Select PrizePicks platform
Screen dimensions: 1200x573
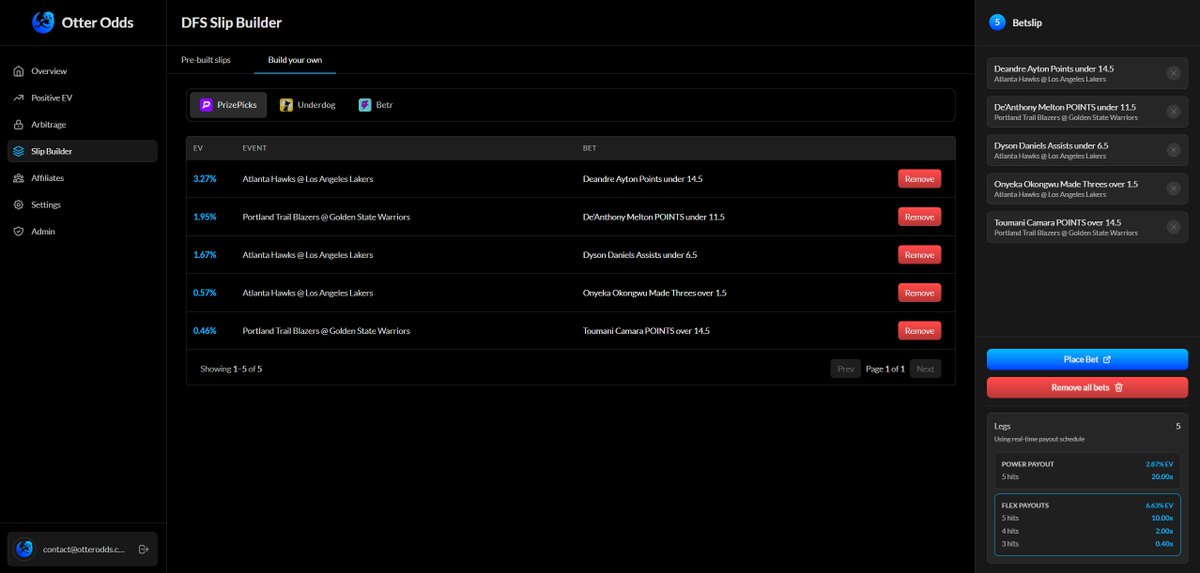point(228,105)
